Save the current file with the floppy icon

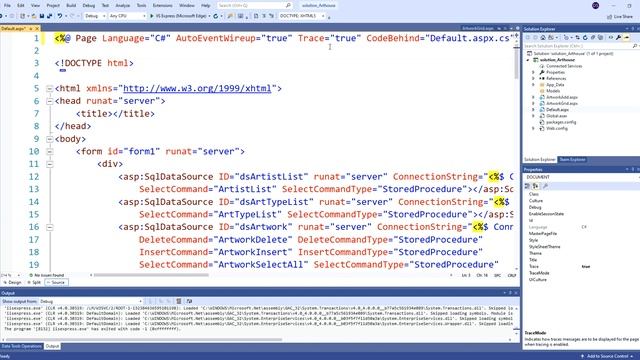[x=42, y=16]
